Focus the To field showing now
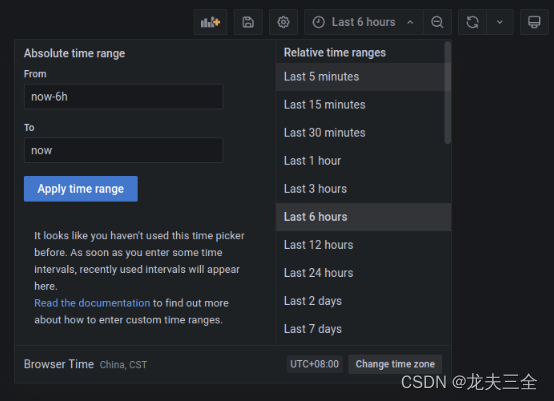The height and width of the screenshot is (401, 554). click(123, 150)
